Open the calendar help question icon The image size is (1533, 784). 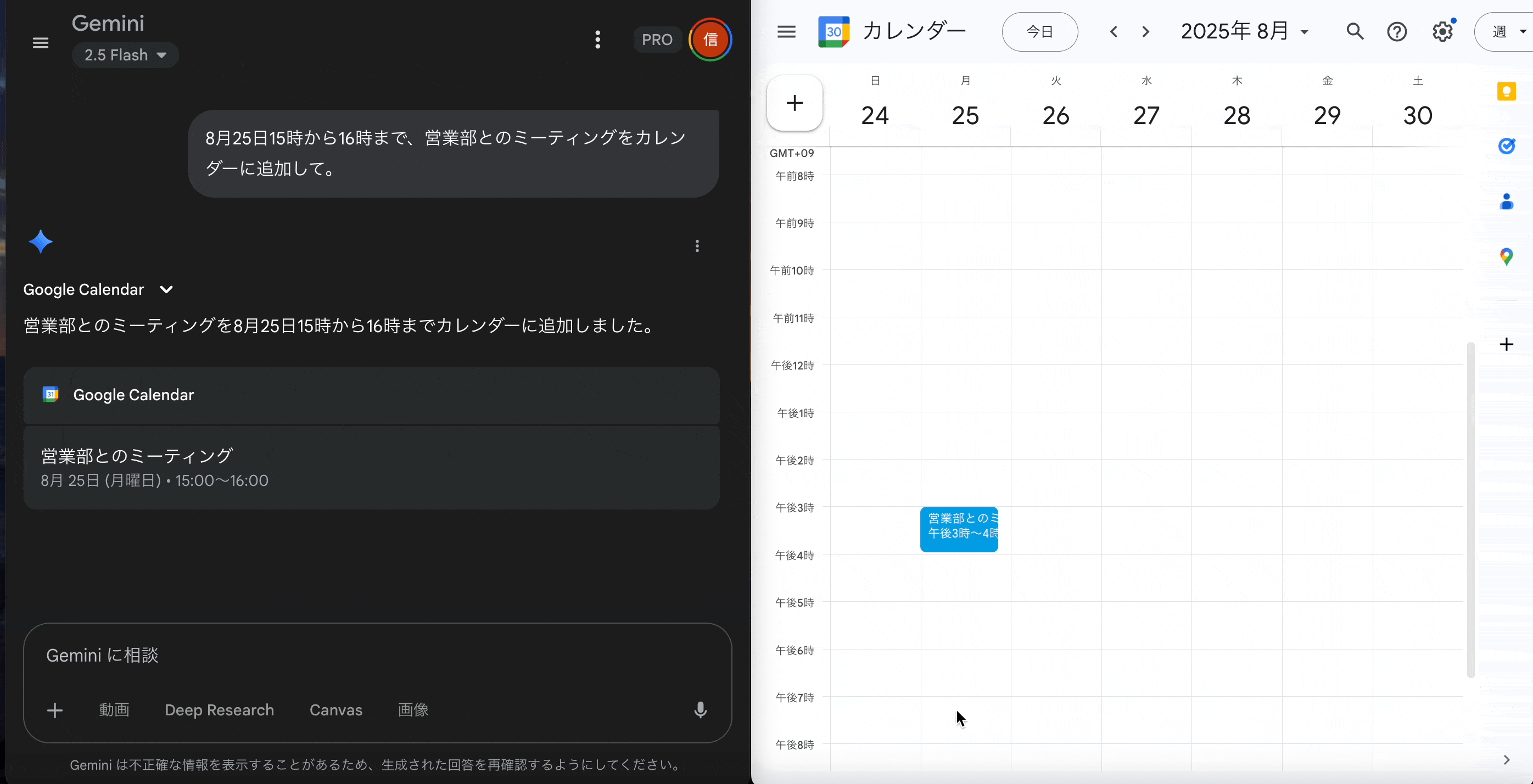point(1397,31)
